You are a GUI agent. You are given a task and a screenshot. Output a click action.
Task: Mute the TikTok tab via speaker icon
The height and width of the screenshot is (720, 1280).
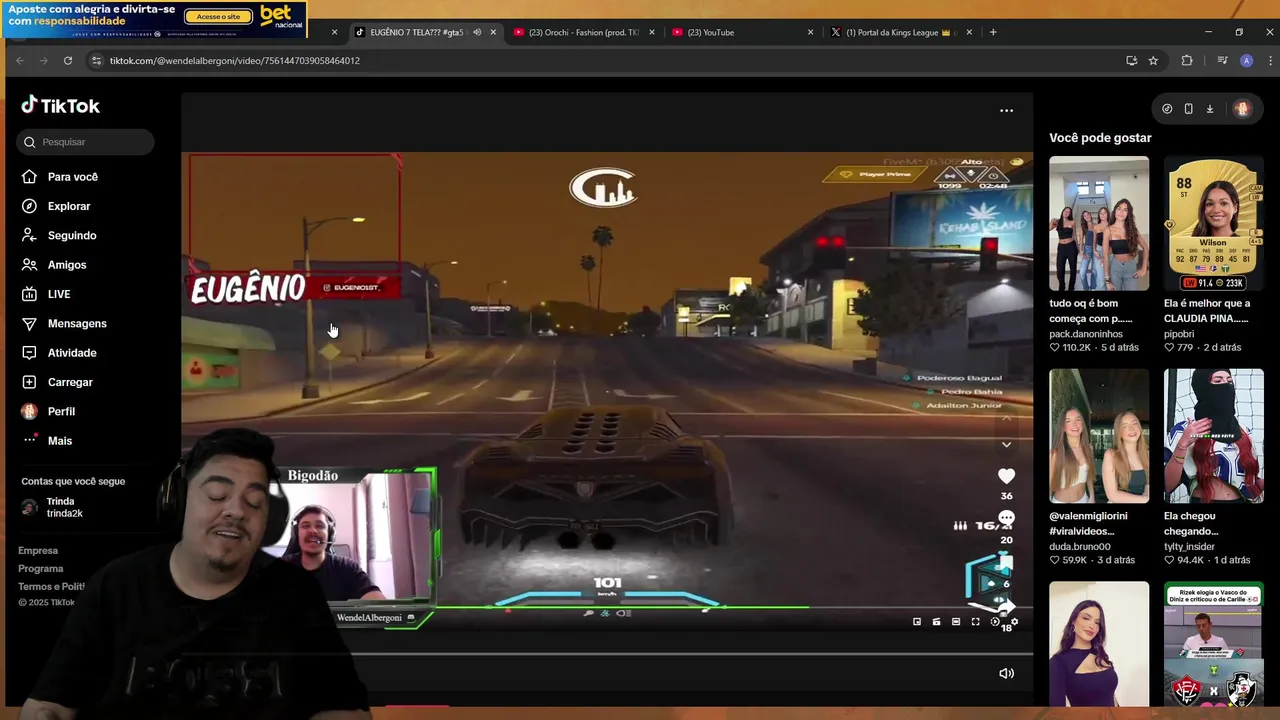coord(476,32)
